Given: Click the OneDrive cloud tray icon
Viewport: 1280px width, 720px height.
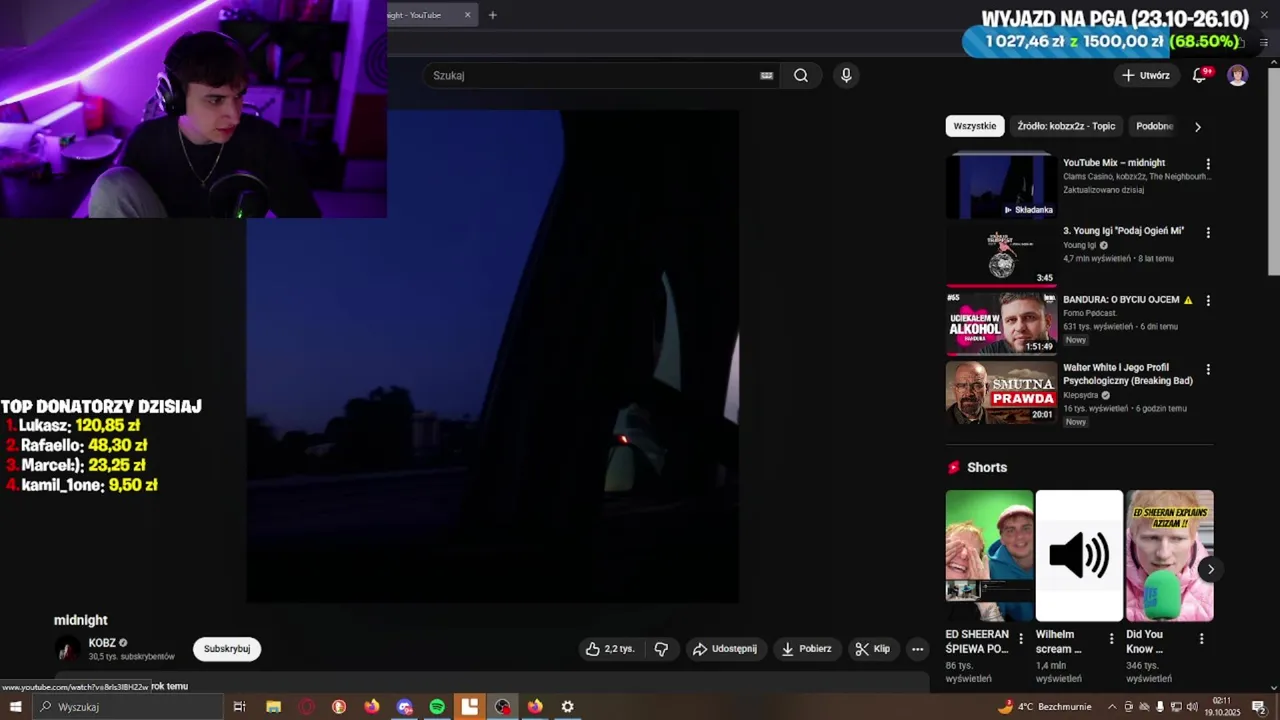Looking at the screenshot, I should tap(1144, 707).
